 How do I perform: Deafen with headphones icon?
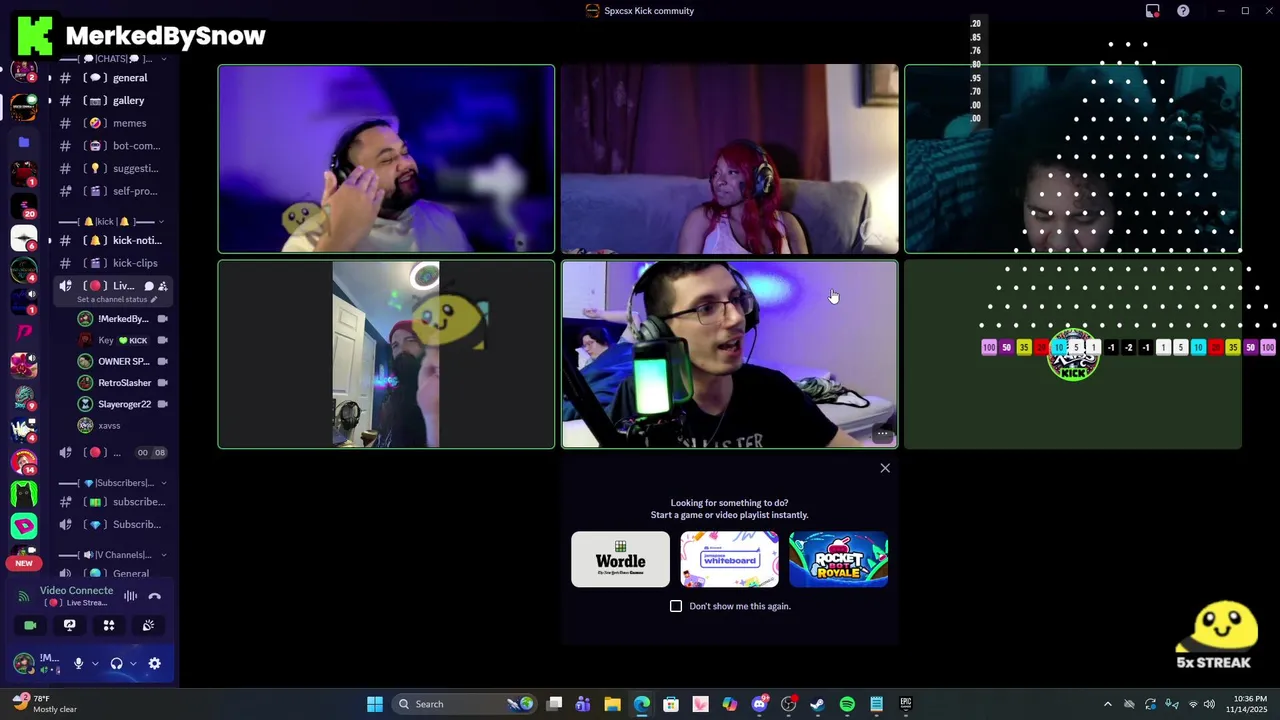point(116,663)
